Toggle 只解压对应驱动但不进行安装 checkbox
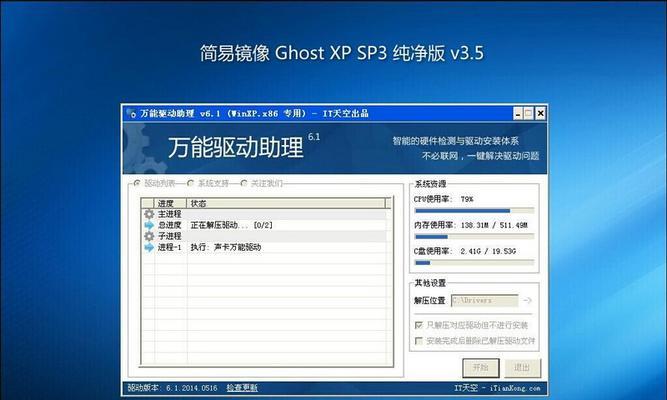The width and height of the screenshot is (667, 400). click(x=419, y=325)
